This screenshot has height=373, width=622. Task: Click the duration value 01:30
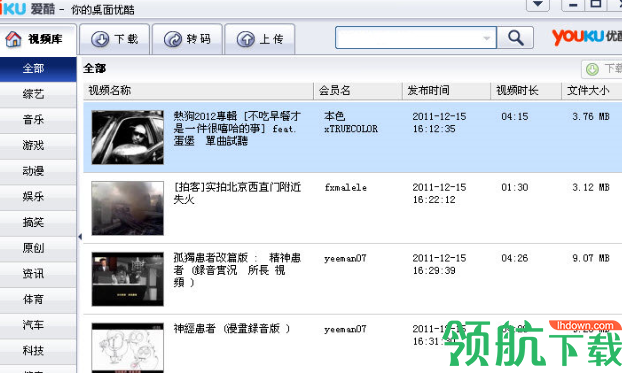coord(514,187)
